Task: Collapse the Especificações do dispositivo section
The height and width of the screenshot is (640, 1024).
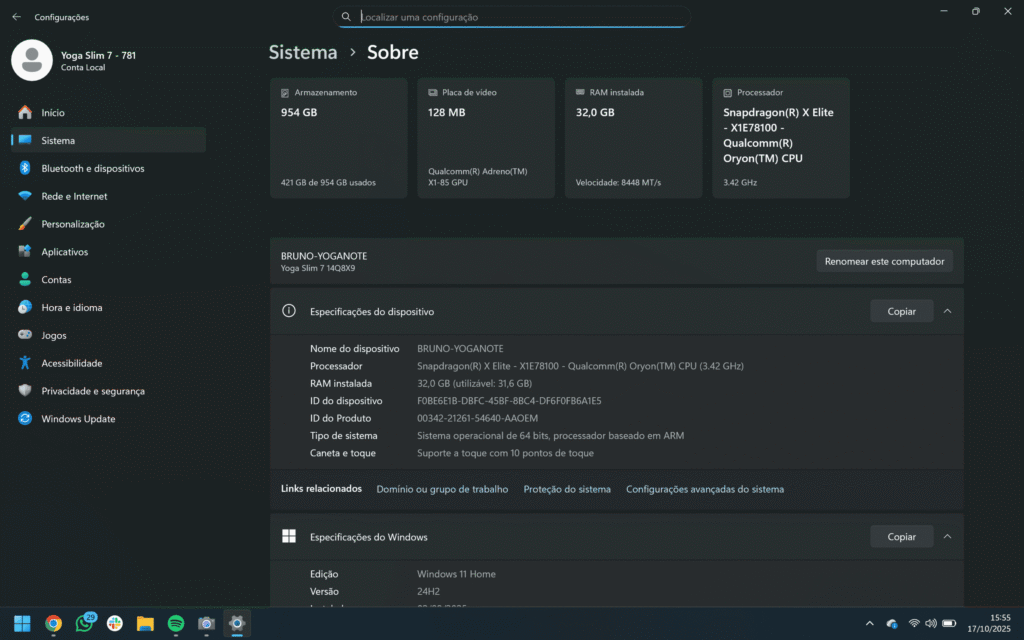Action: point(947,311)
